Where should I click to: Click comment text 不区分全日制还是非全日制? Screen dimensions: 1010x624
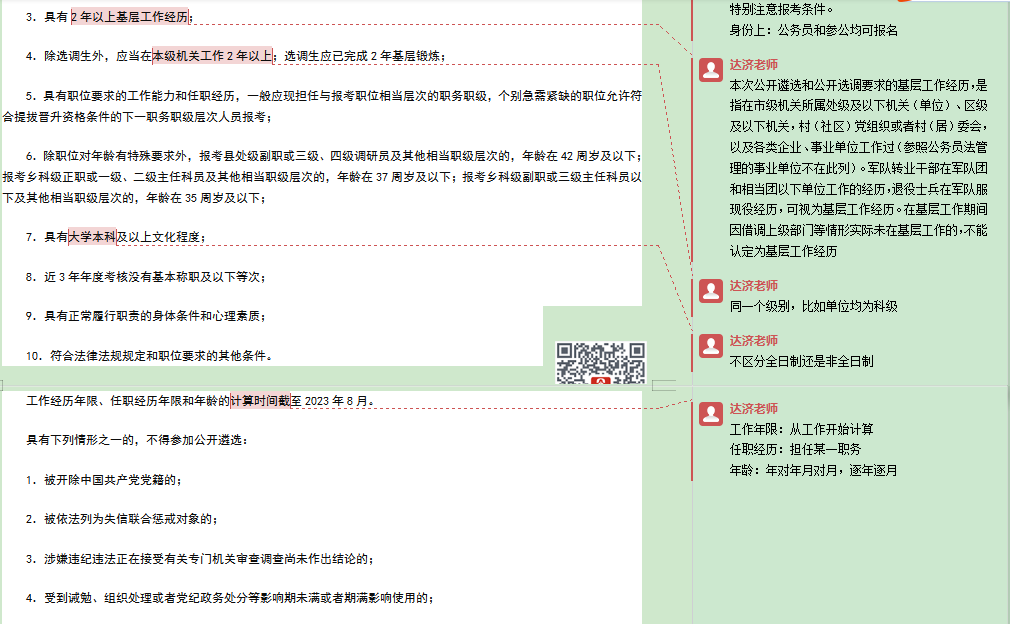802,361
